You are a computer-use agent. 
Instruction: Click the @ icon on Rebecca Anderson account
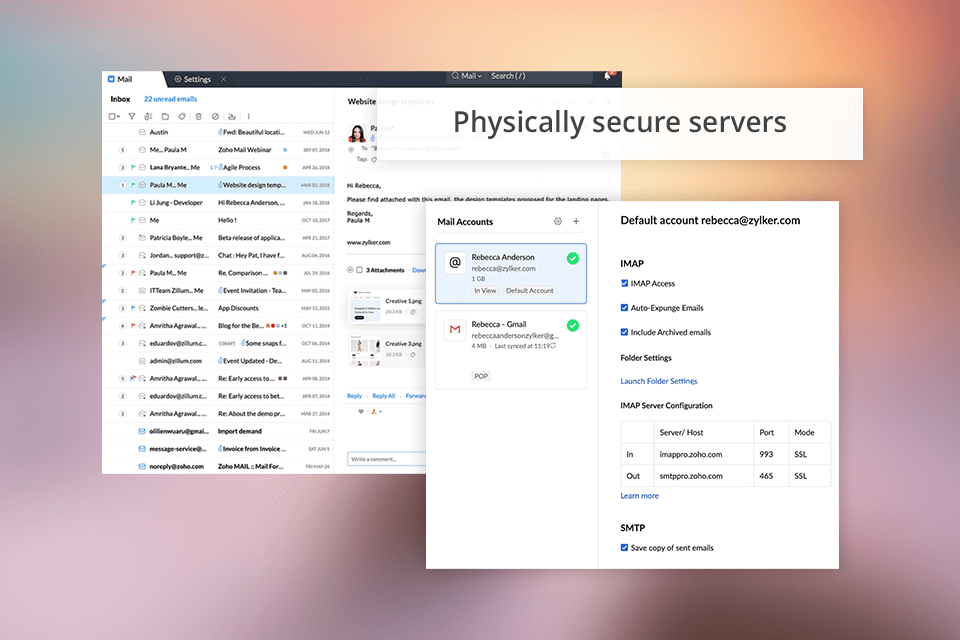tap(455, 263)
